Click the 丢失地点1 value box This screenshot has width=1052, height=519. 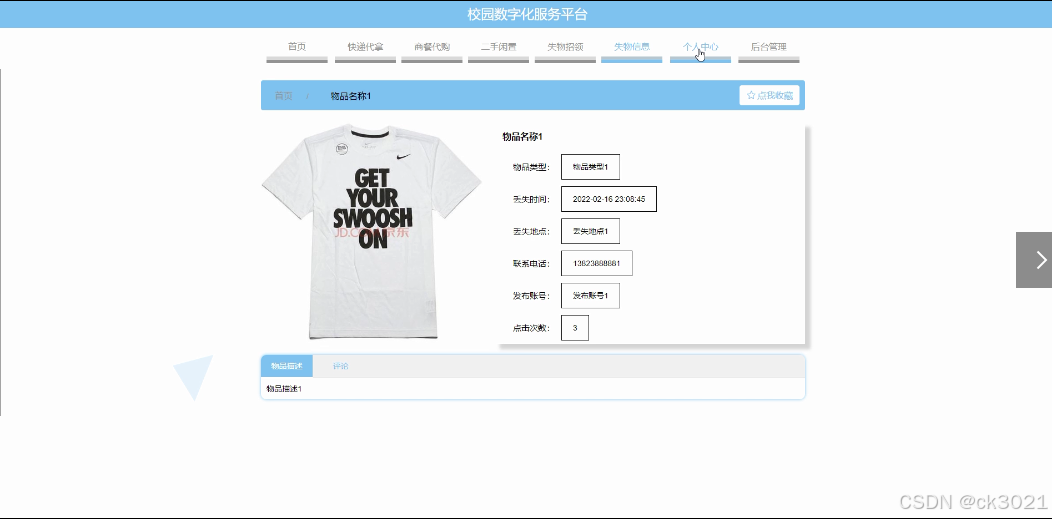pos(590,231)
